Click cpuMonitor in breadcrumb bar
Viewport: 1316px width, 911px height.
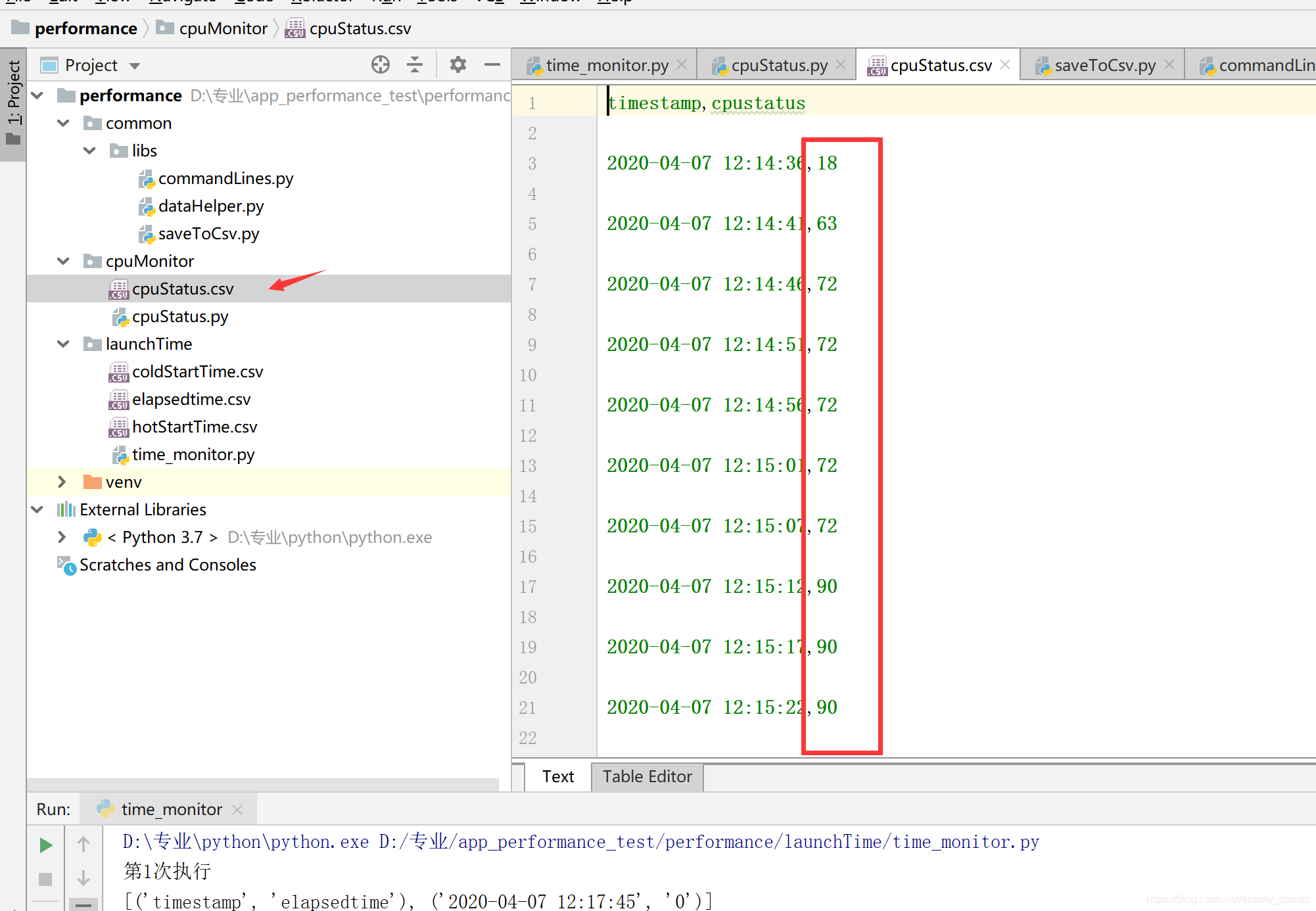pyautogui.click(x=223, y=29)
